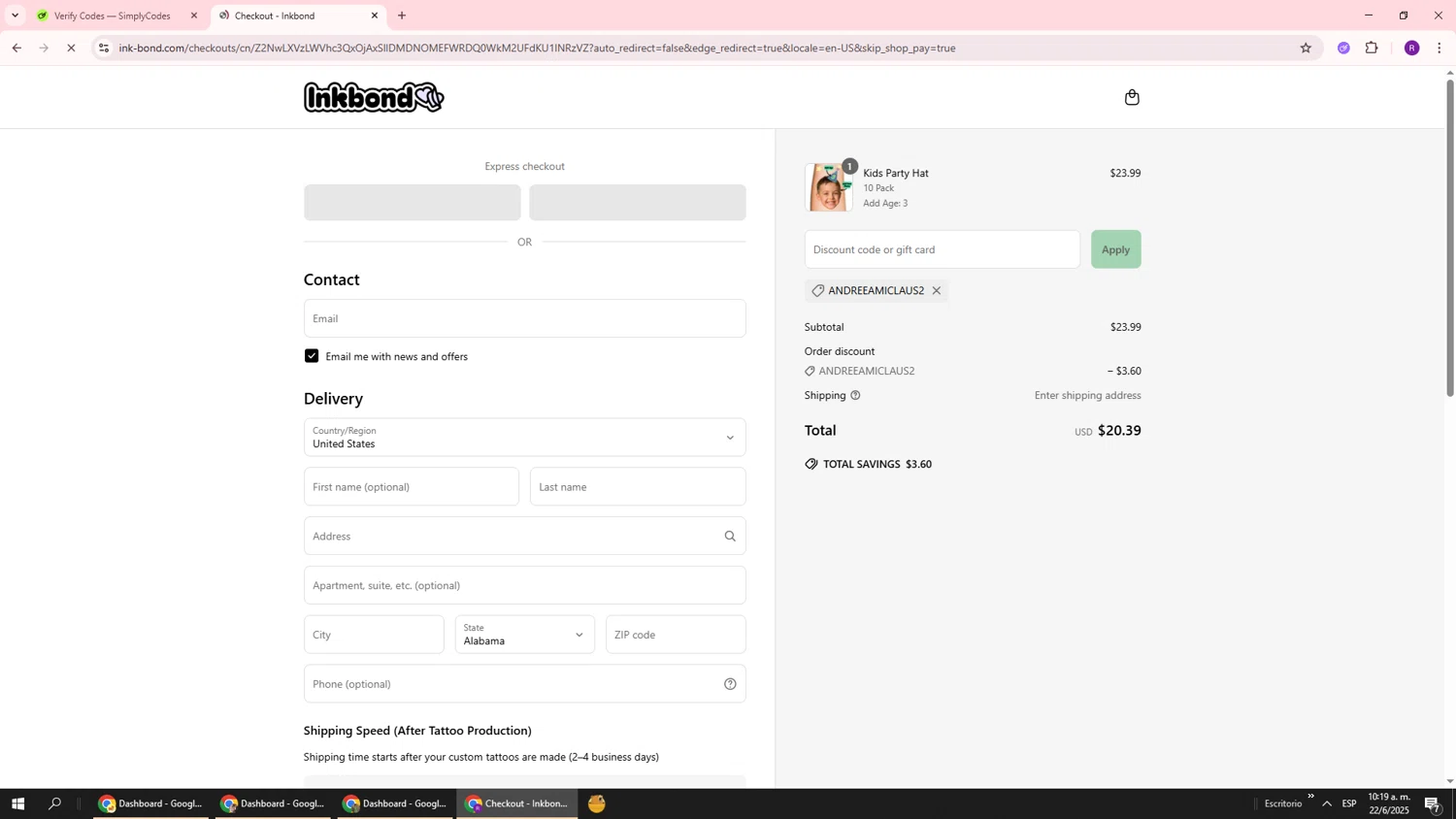Remove the ANDREEAMICLAUS2 discount code
The image size is (1456, 819).
point(937,291)
